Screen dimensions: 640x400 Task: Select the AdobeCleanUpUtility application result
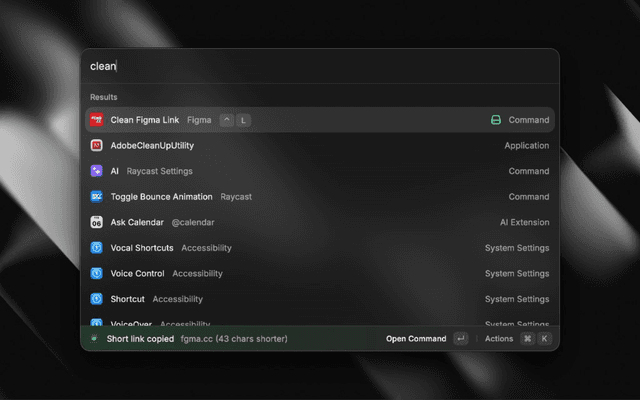pyautogui.click(x=300, y=146)
